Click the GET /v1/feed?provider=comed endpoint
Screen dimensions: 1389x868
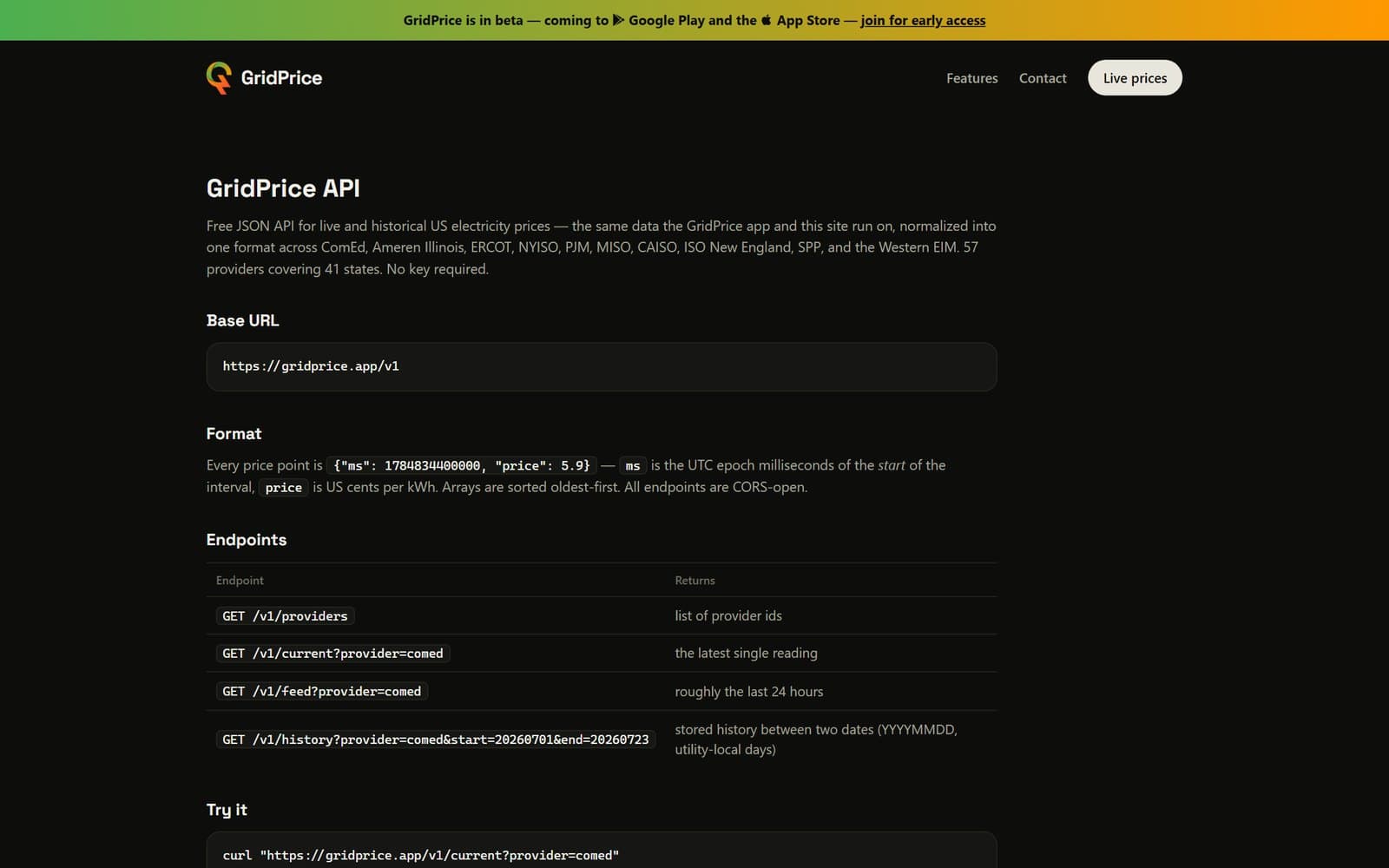321,692
